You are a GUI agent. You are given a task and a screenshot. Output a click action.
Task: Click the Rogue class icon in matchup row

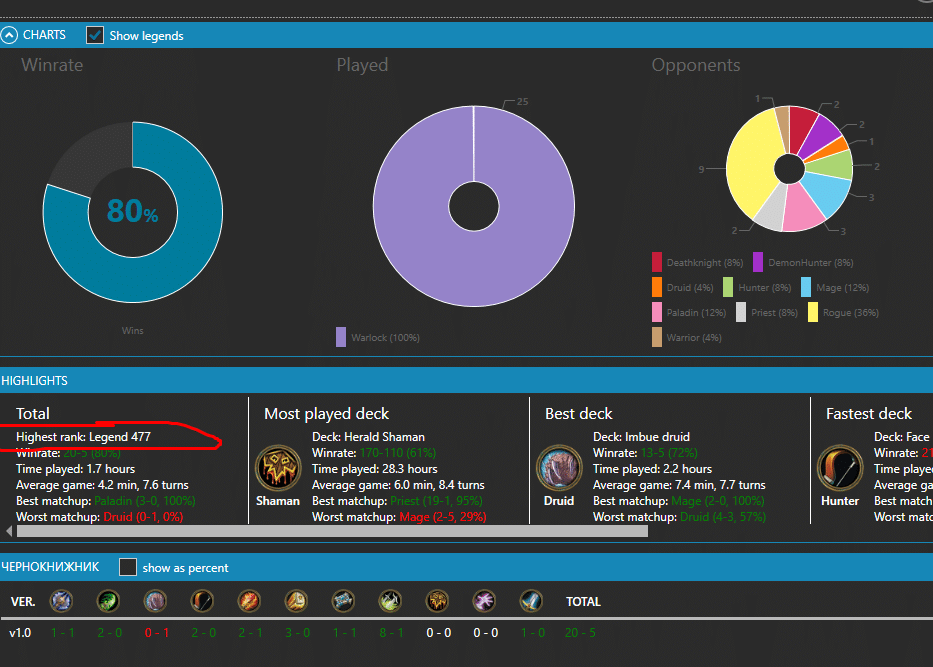(x=390, y=601)
